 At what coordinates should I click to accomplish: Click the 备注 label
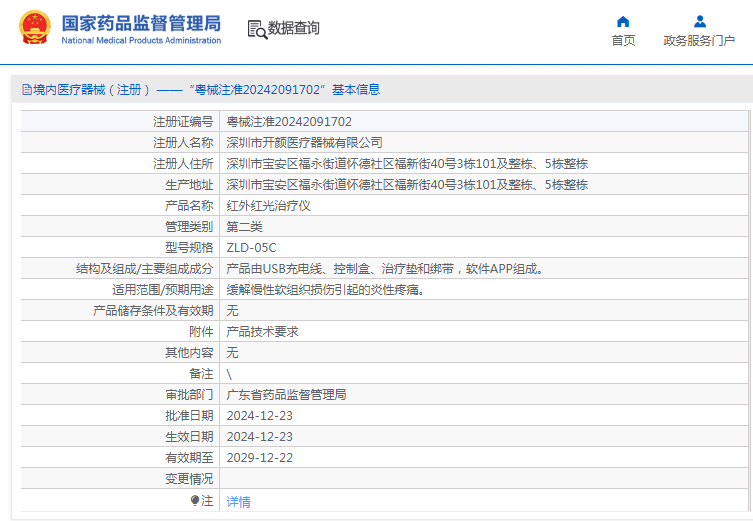(x=201, y=374)
